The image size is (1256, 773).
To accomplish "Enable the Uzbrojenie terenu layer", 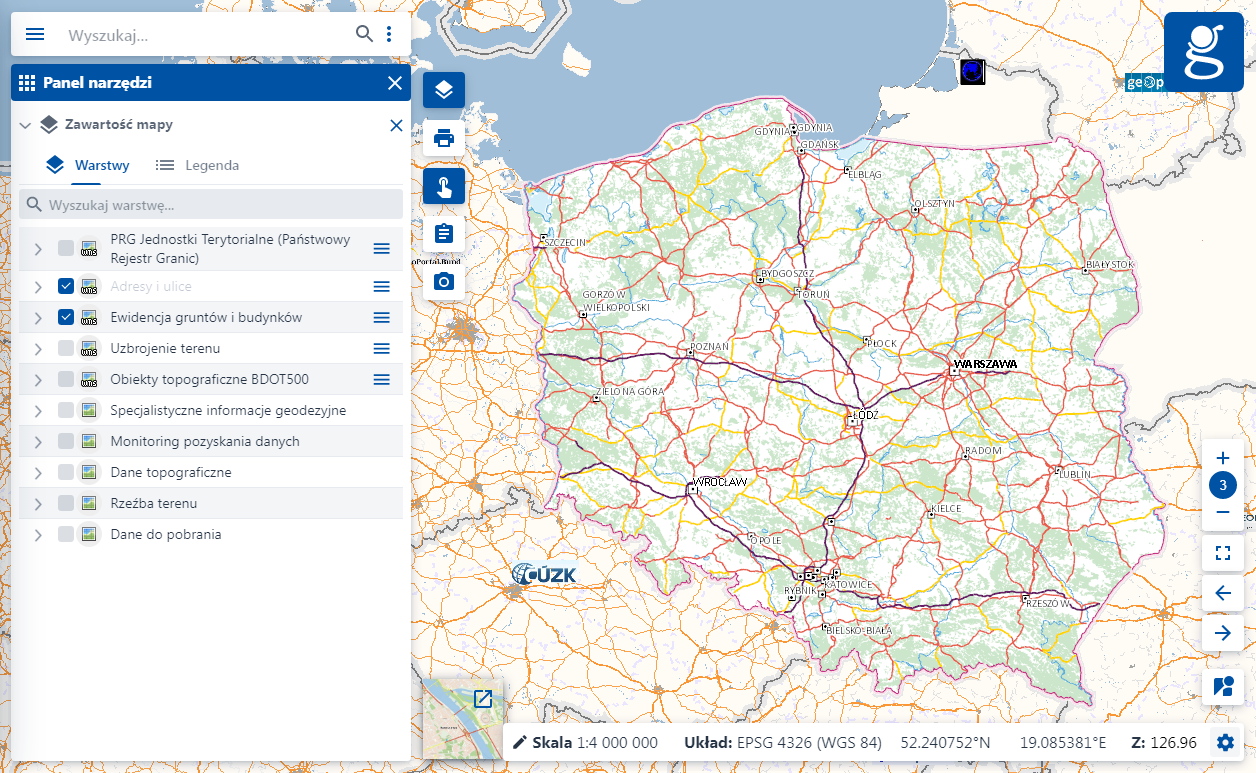I will [x=66, y=348].
